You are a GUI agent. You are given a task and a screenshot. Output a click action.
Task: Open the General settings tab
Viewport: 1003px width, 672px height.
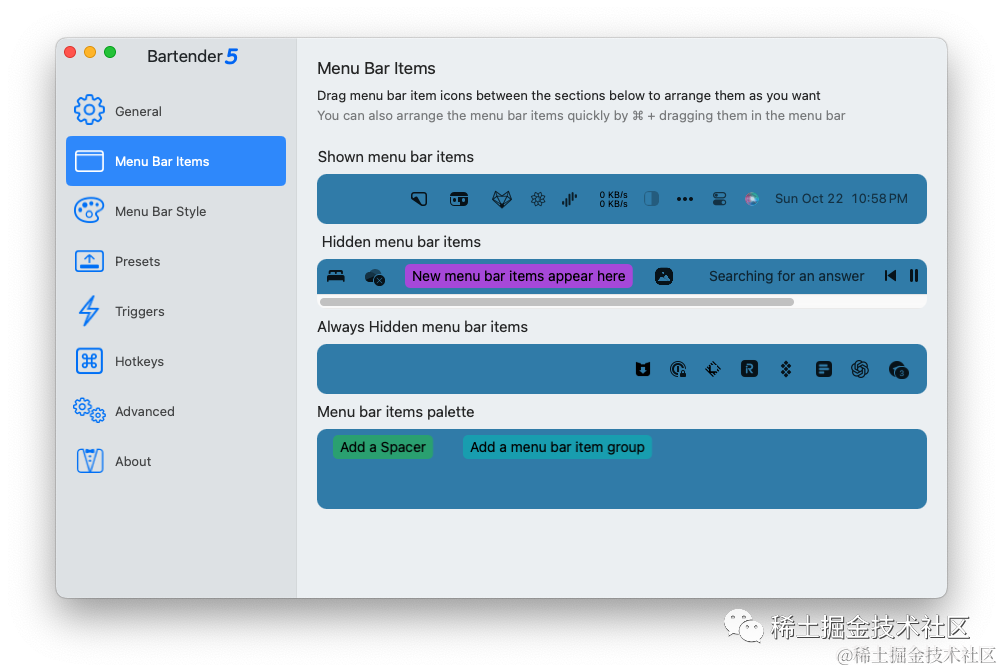(x=138, y=111)
